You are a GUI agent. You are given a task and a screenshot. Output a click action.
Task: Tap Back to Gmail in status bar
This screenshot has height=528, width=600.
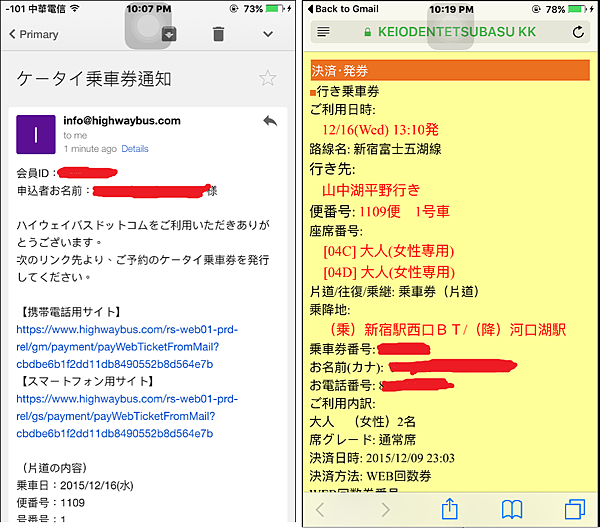[343, 8]
